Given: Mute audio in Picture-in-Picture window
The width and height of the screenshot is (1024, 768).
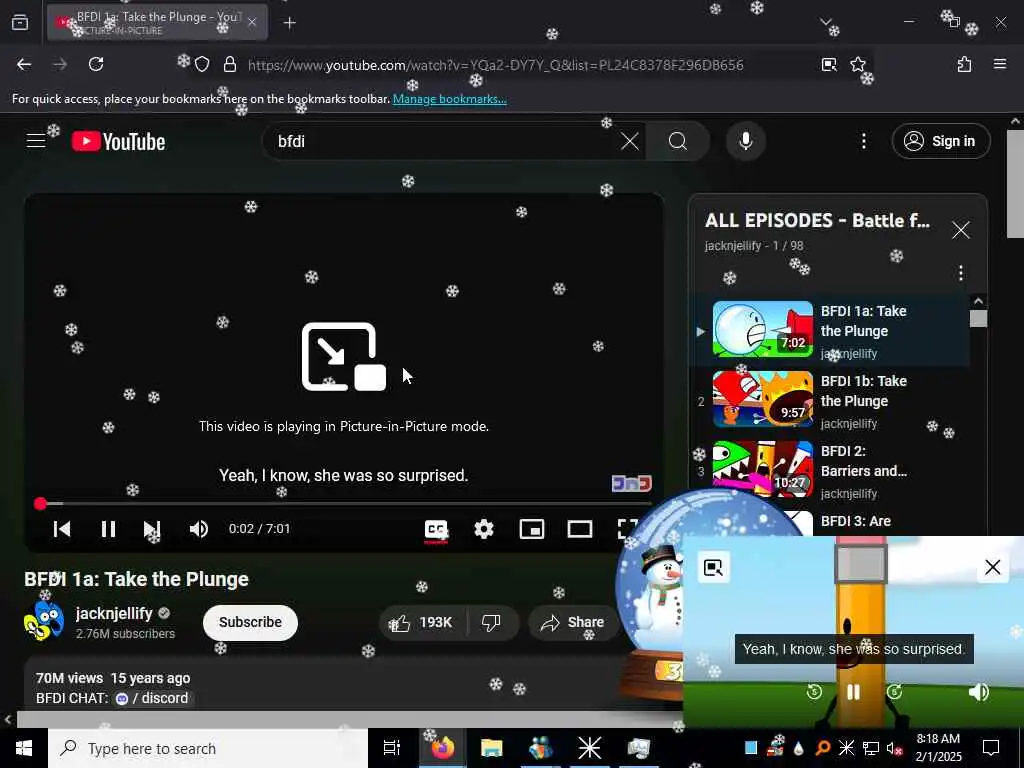Looking at the screenshot, I should pos(978,692).
